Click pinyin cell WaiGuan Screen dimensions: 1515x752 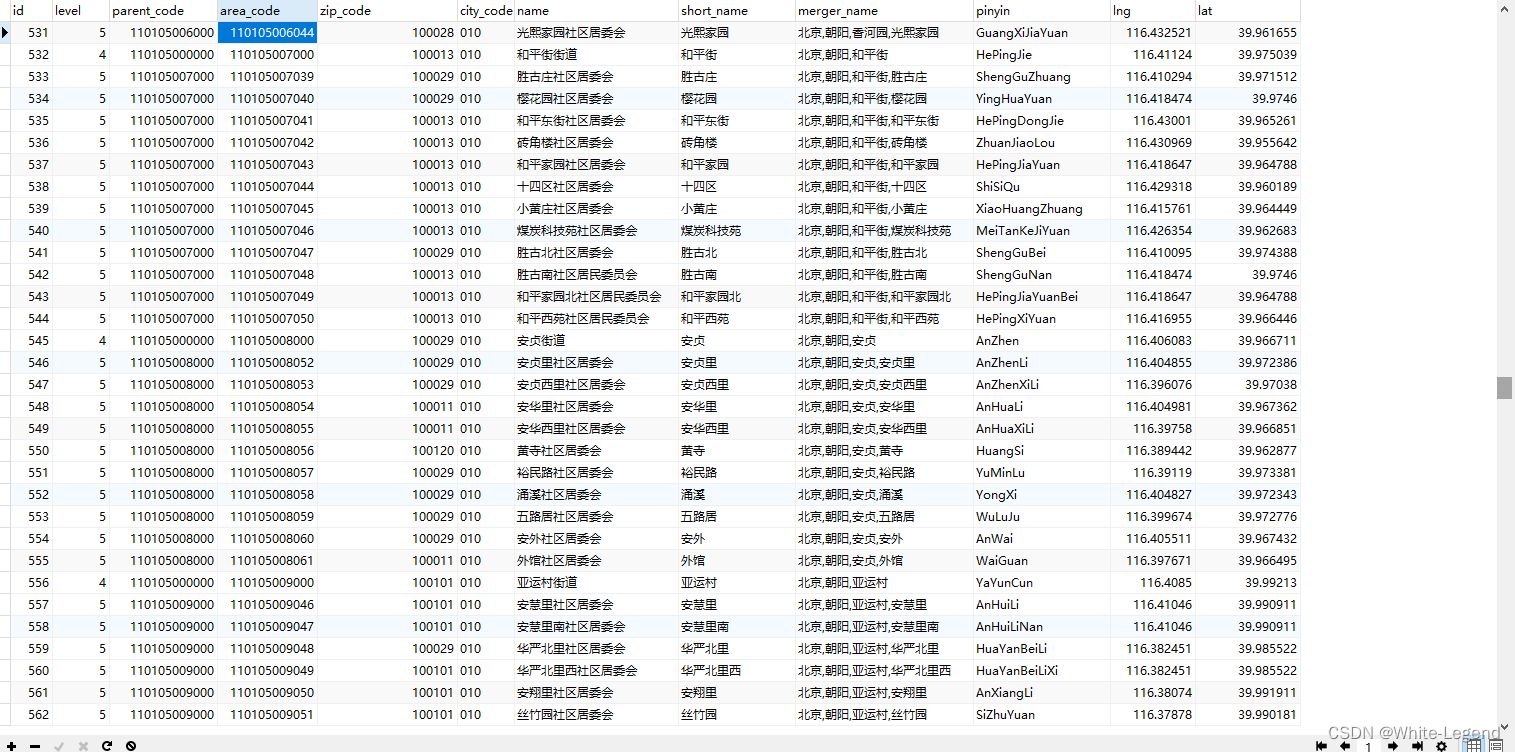[1042, 561]
